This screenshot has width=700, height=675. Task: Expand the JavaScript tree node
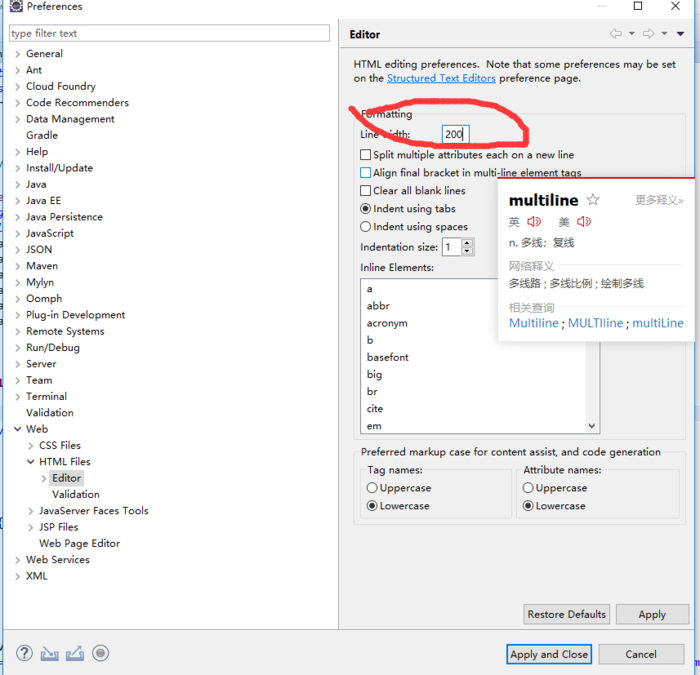pyautogui.click(x=17, y=233)
